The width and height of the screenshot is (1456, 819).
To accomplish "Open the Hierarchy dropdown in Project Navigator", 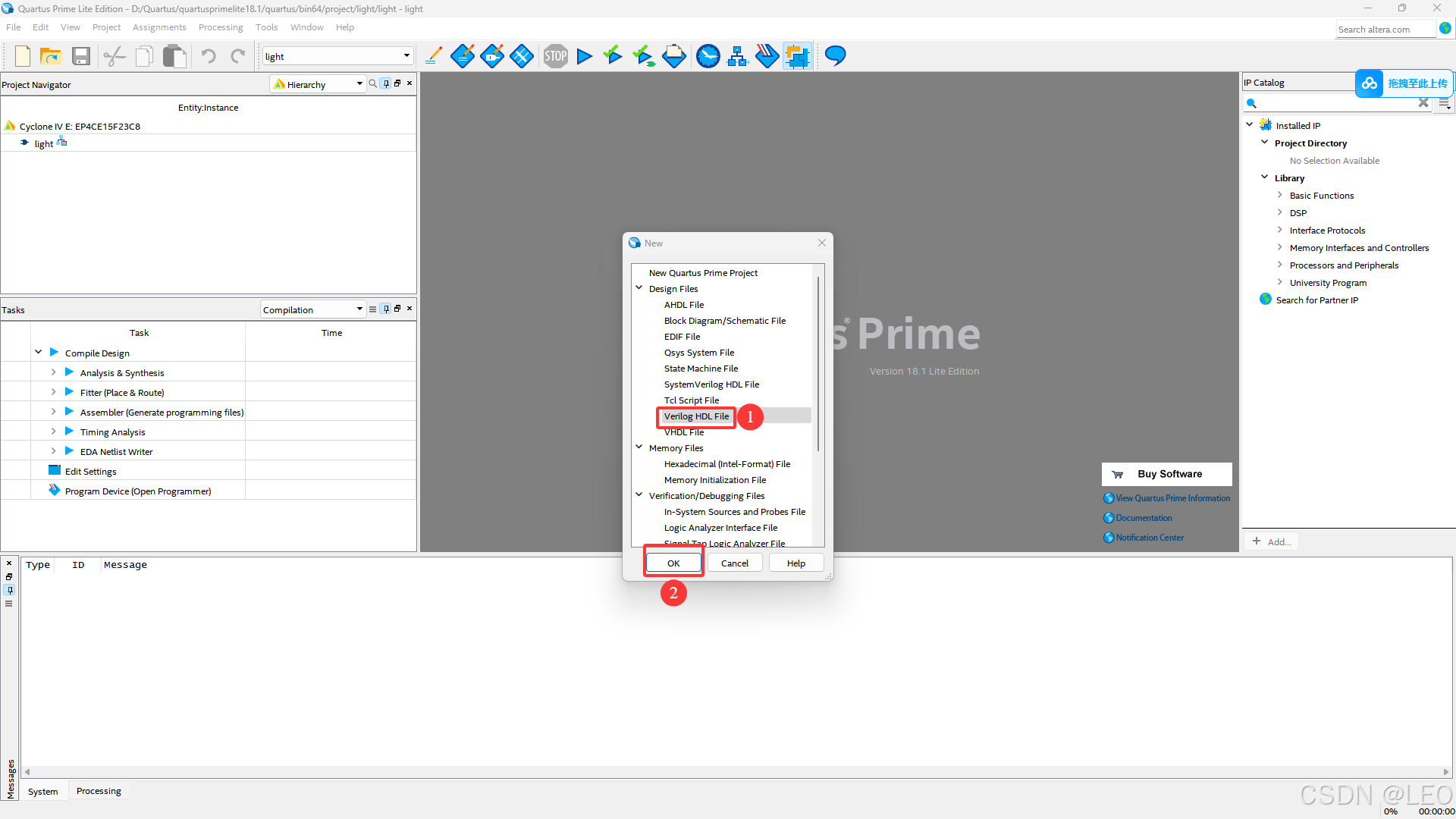I will (x=319, y=84).
